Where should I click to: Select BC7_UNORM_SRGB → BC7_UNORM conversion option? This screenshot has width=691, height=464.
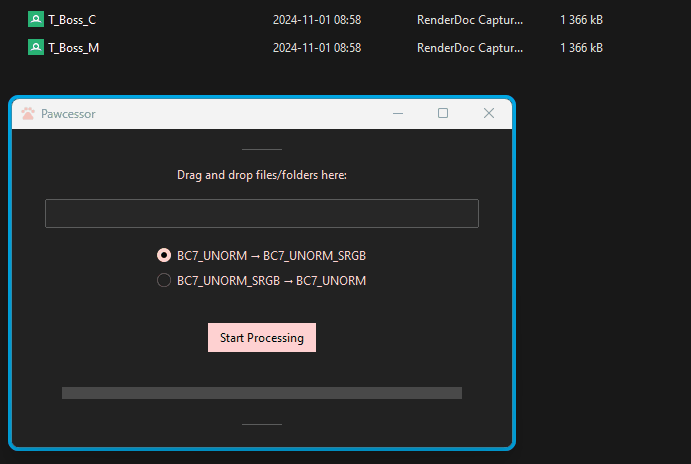coord(164,281)
